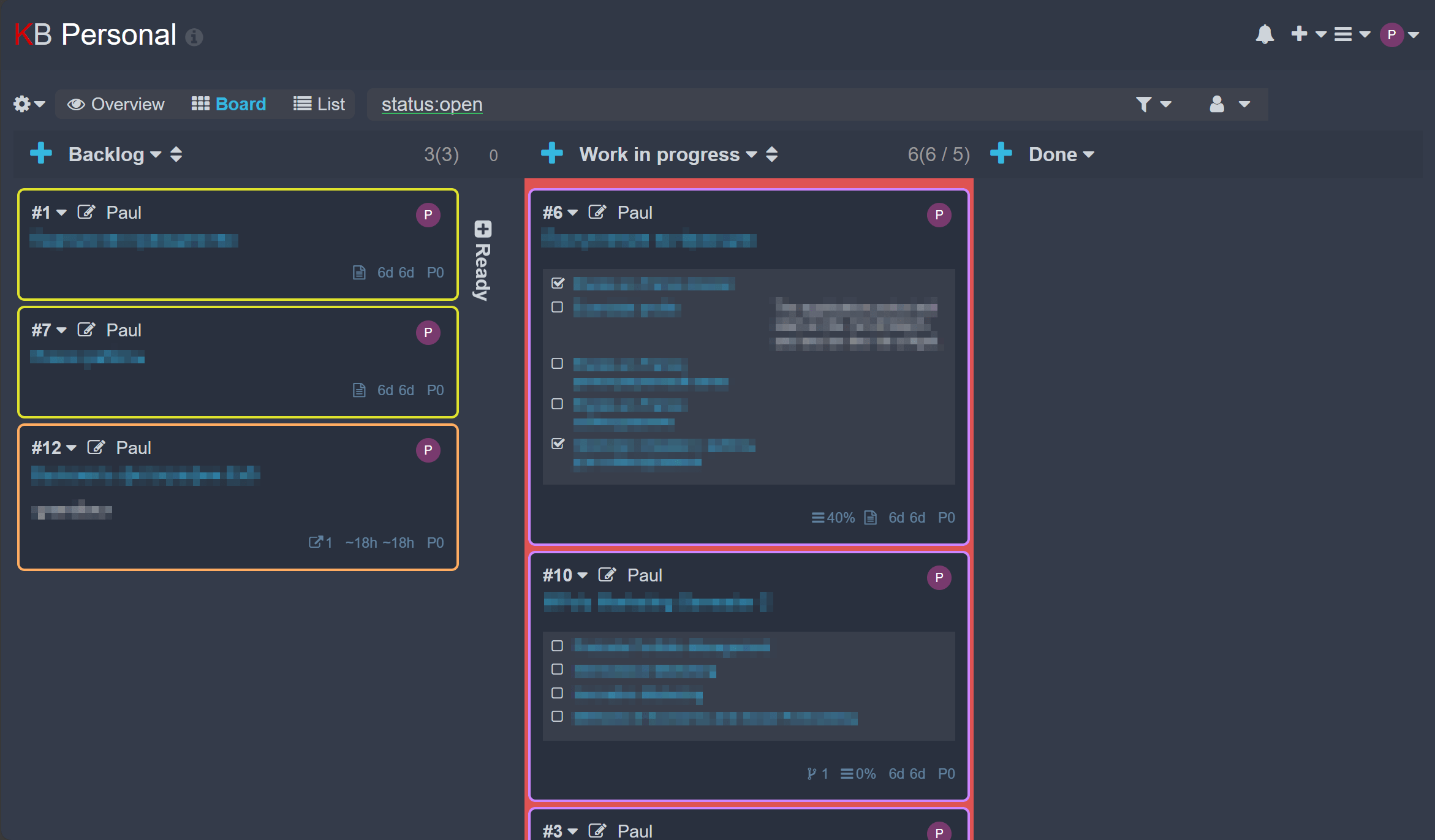The image size is (1435, 840).
Task: Click assignee avatar on task #1
Action: [428, 215]
